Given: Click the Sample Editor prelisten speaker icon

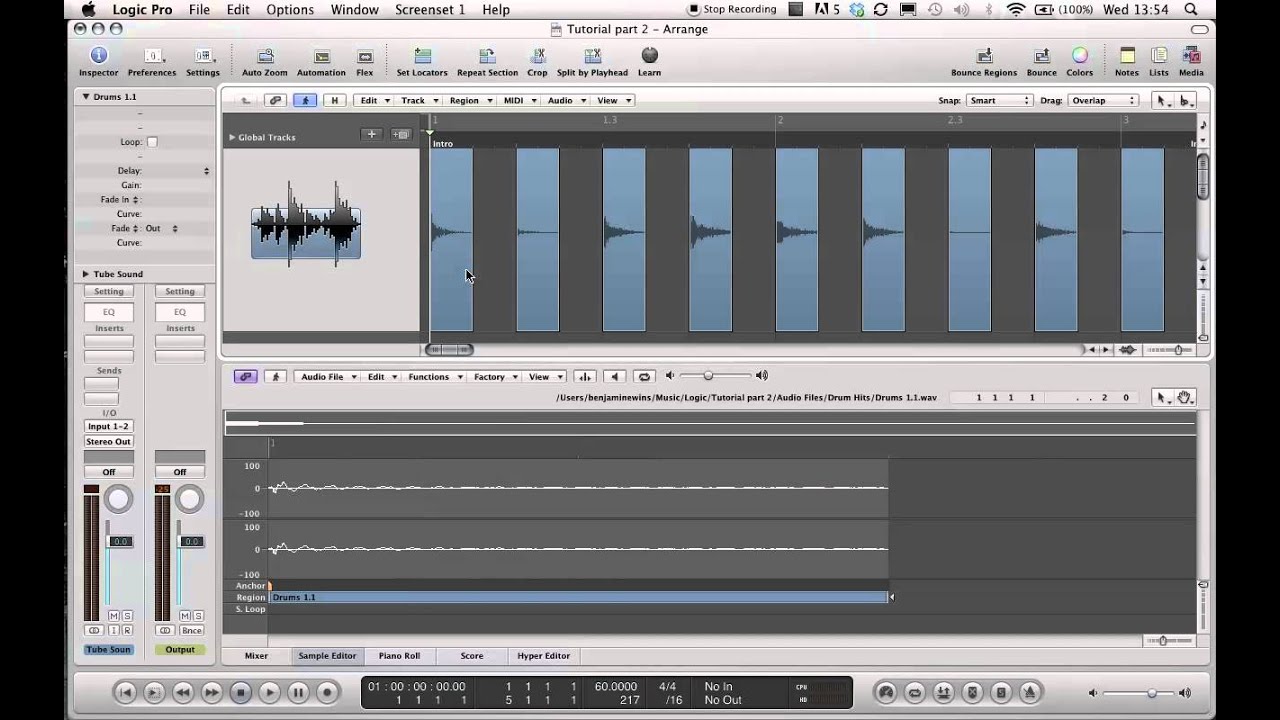Looking at the screenshot, I should 615,377.
